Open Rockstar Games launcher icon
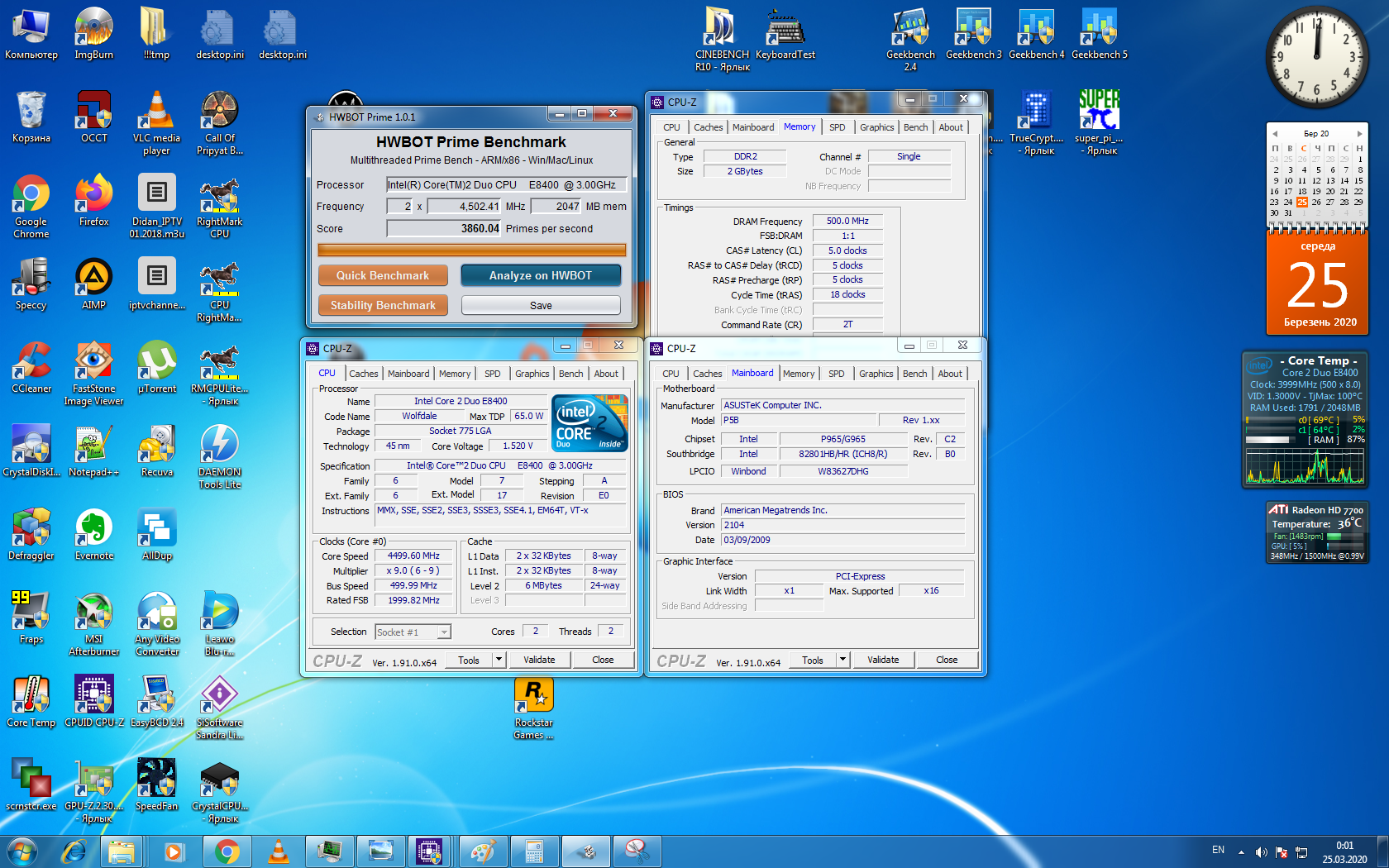Screen dimensions: 1389x868 (533, 708)
